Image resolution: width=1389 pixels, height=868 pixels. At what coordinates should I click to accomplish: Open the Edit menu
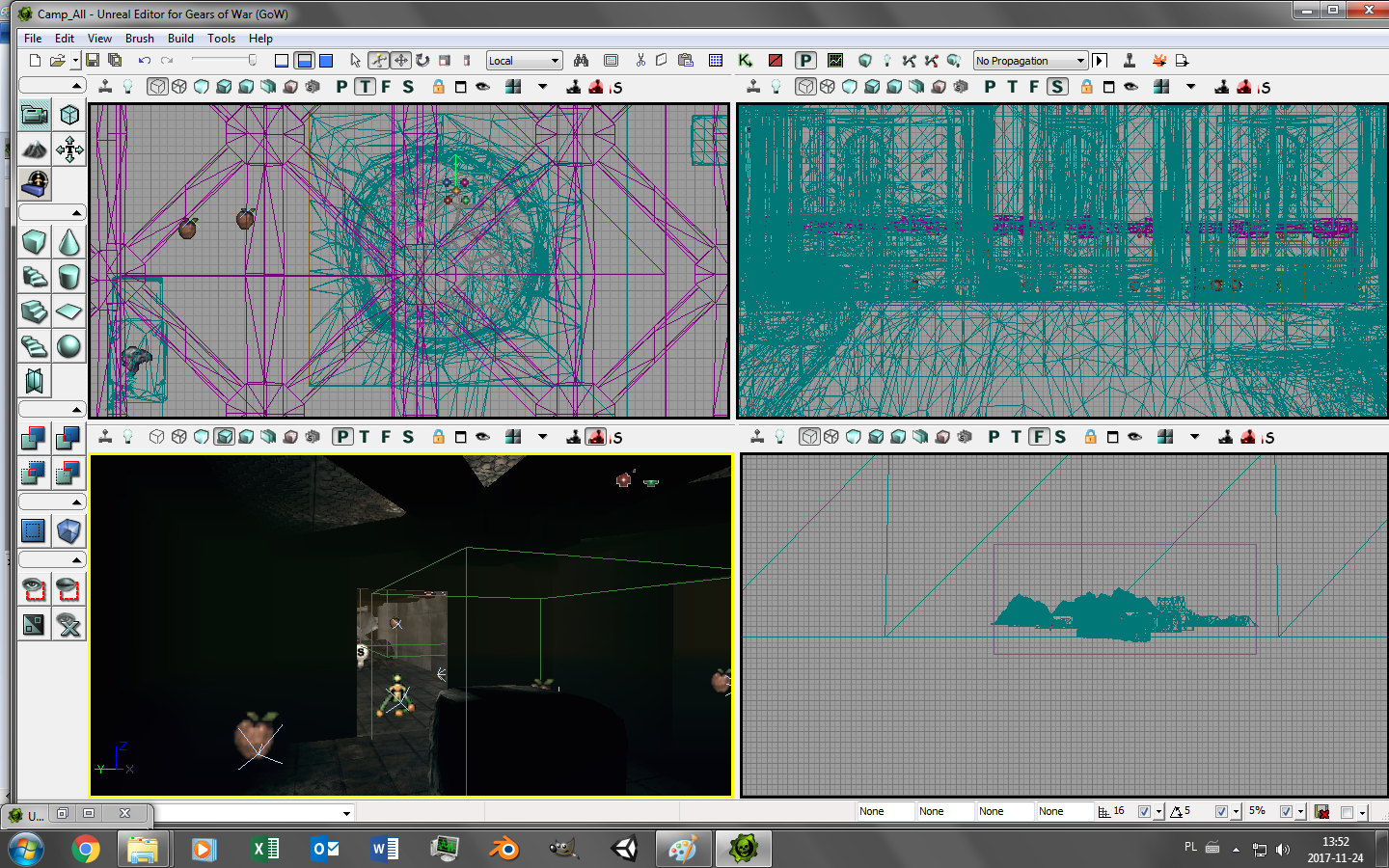[65, 39]
